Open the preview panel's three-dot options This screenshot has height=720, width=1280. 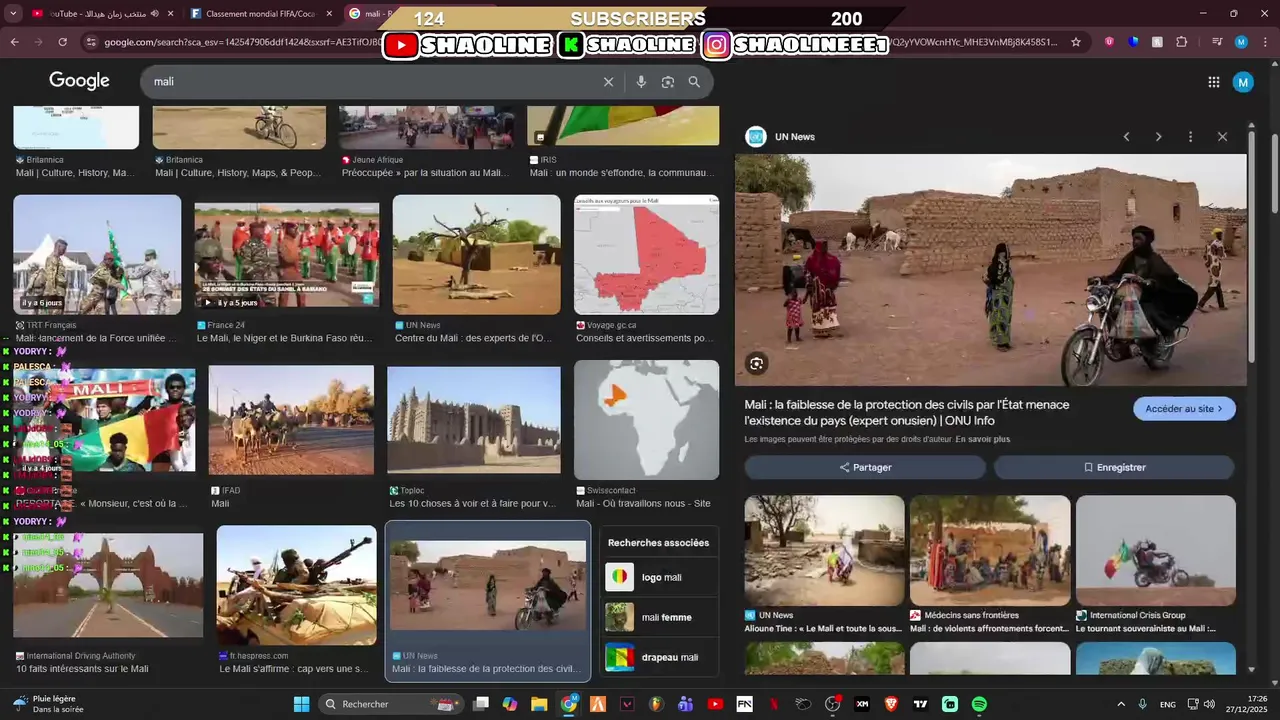click(x=1190, y=137)
